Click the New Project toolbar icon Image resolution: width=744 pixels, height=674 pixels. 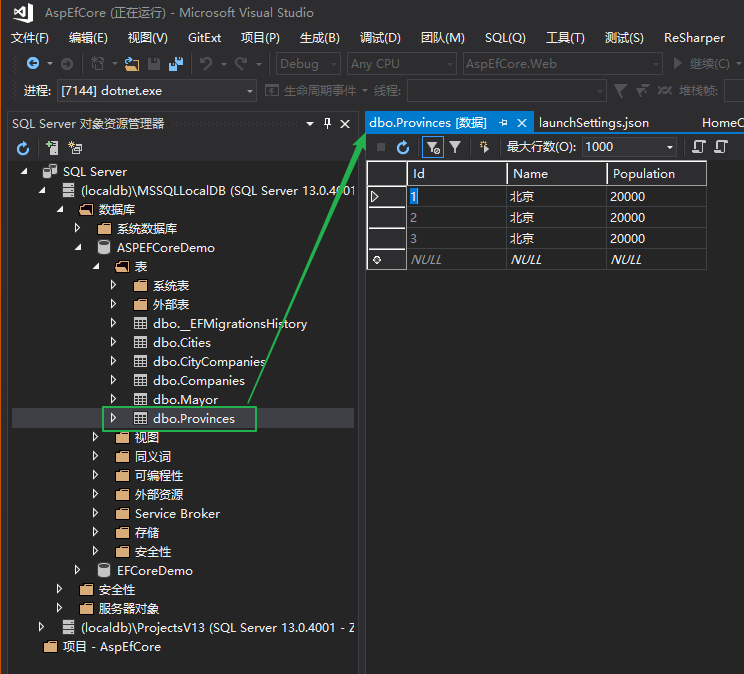97,64
